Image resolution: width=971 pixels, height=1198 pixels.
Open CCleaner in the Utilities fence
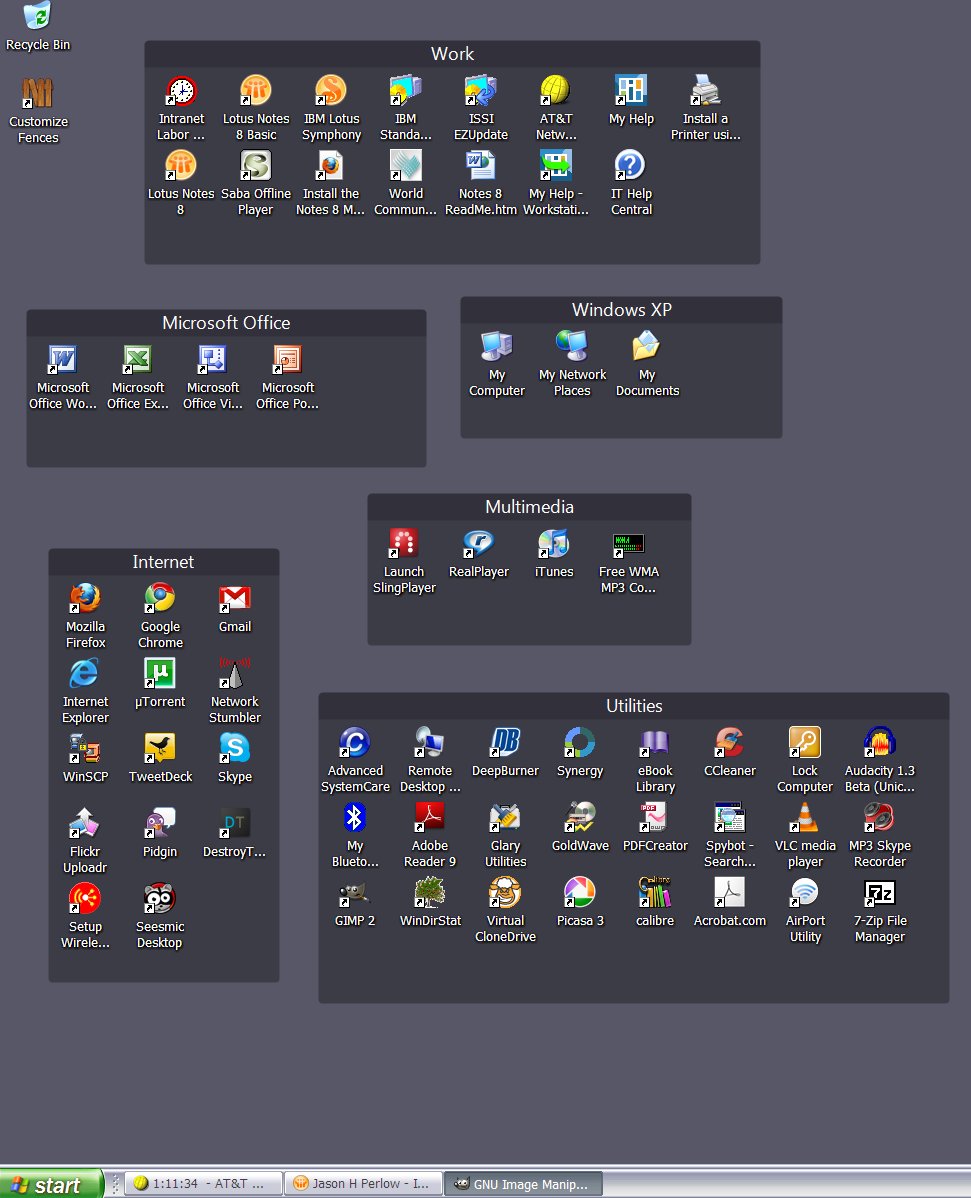click(730, 744)
